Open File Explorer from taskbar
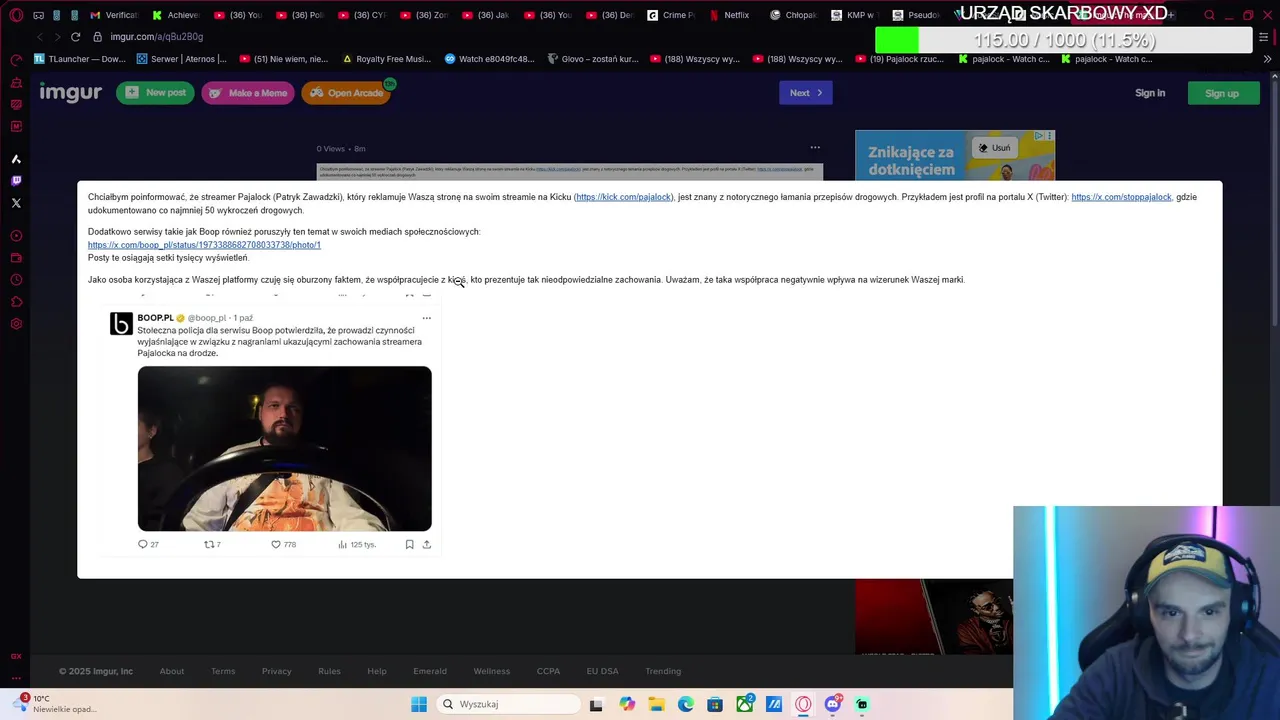Screen dimensions: 1280x720 [656, 704]
